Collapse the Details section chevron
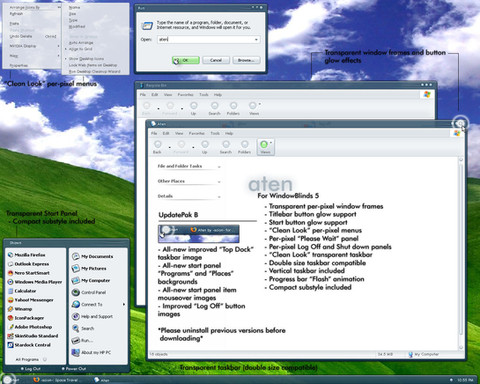480x384 pixels. tap(219, 196)
